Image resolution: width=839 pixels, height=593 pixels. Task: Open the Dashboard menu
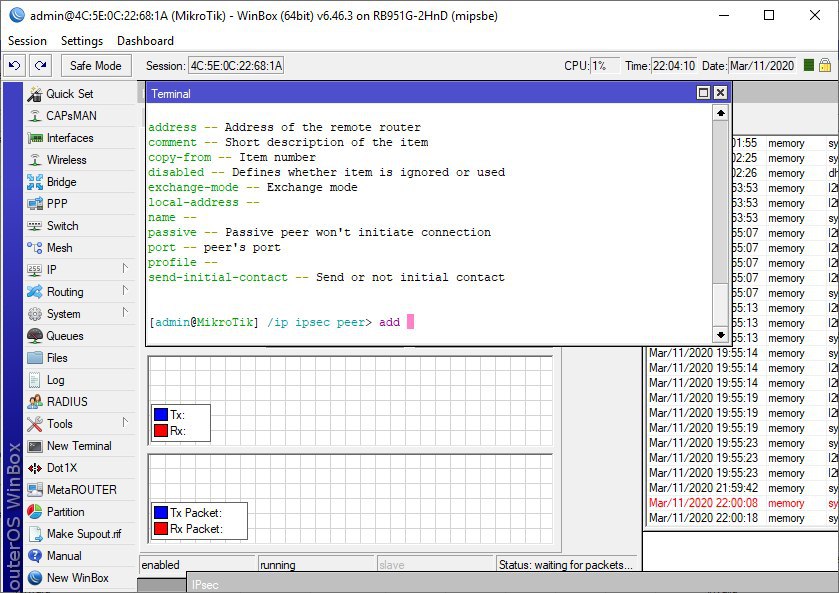point(145,41)
